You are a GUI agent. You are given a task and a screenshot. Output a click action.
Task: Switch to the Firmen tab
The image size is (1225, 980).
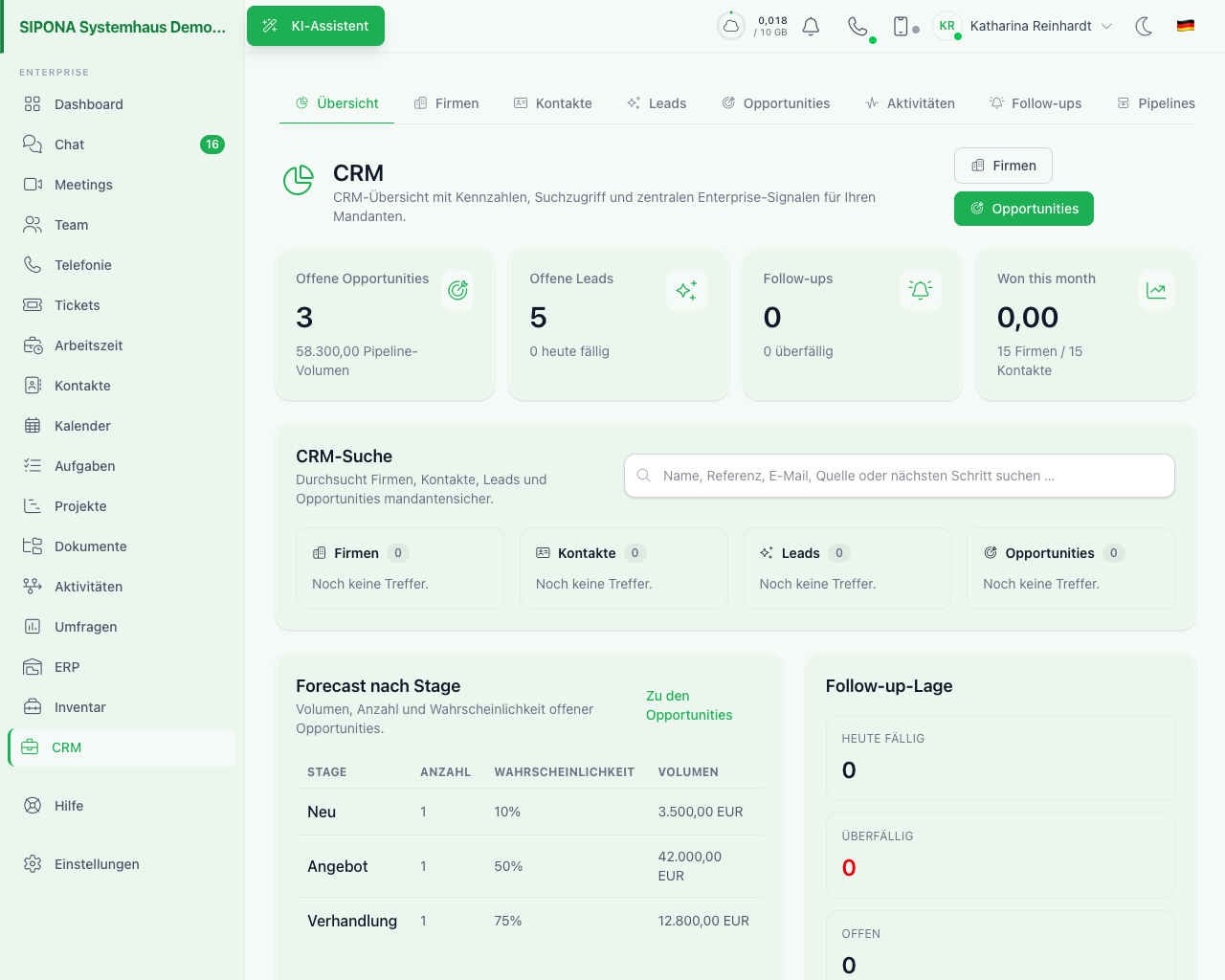(x=446, y=103)
